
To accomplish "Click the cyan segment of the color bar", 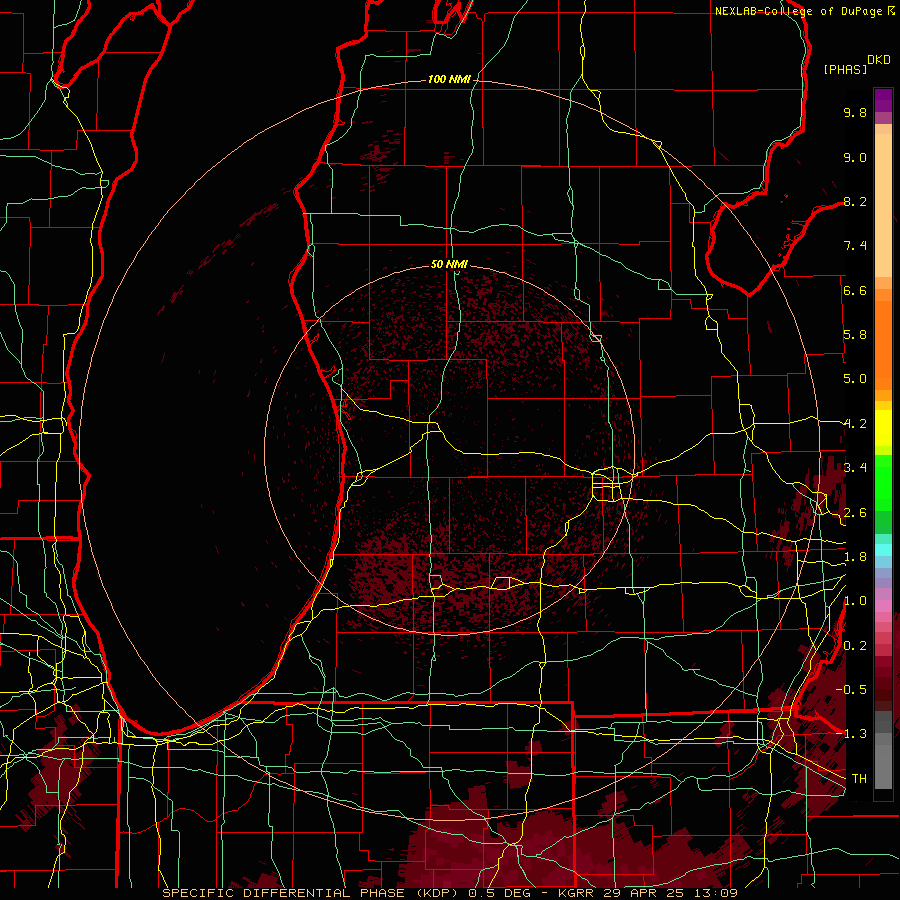I will pos(883,550).
